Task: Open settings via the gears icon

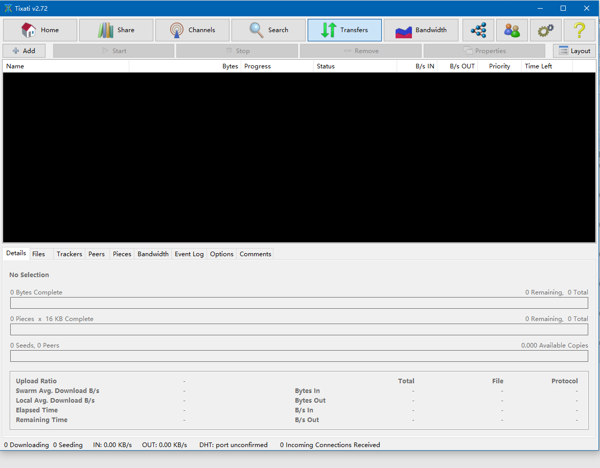Action: pyautogui.click(x=545, y=30)
